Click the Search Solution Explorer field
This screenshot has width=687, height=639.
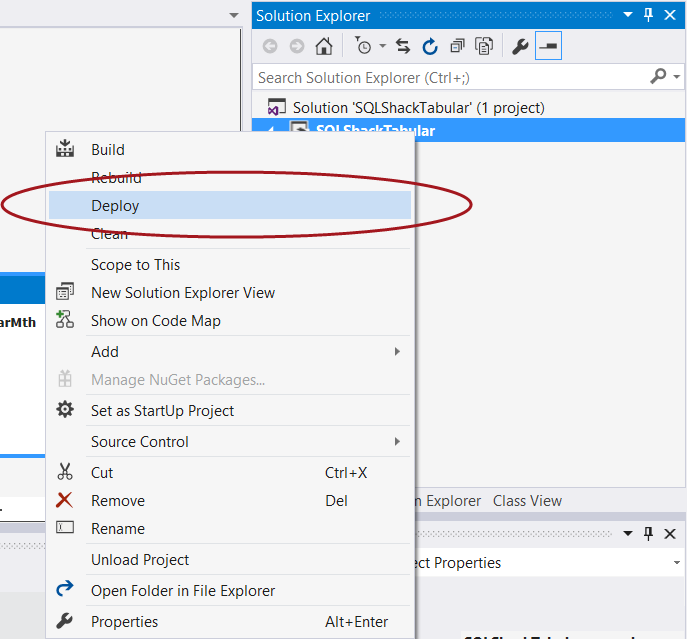pos(451,78)
